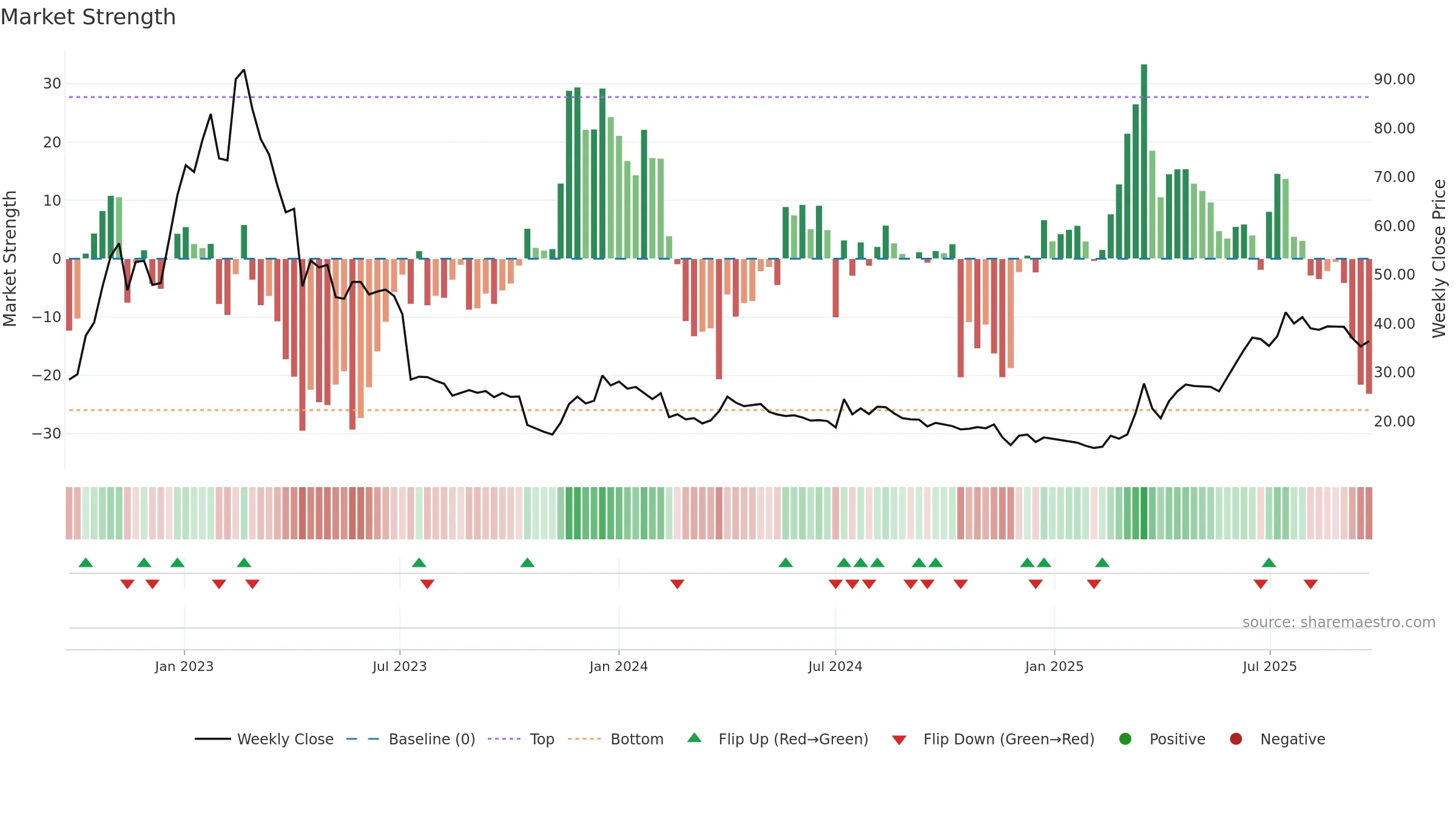Click the weekly close line peak near 90

pos(244,70)
